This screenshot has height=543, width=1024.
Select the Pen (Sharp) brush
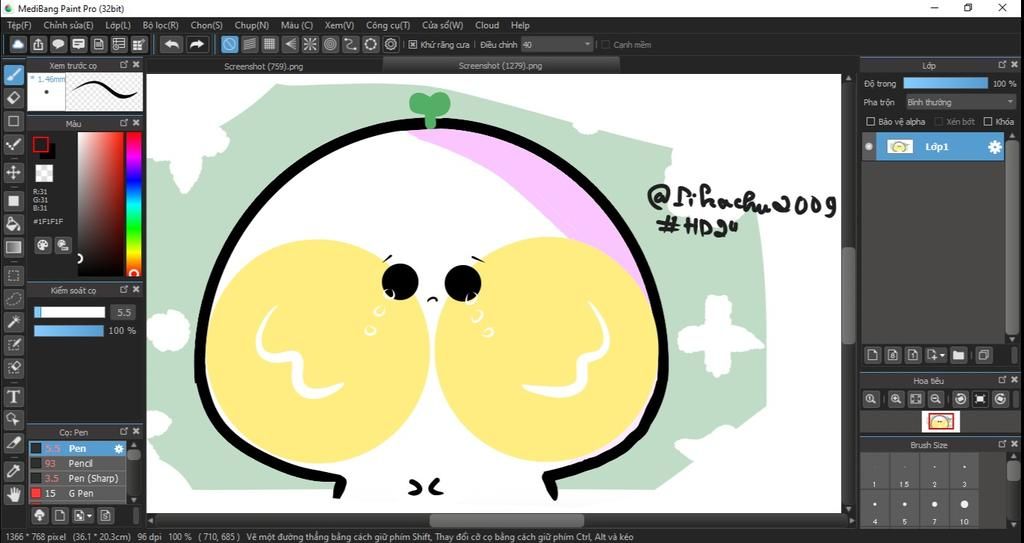coord(77,478)
